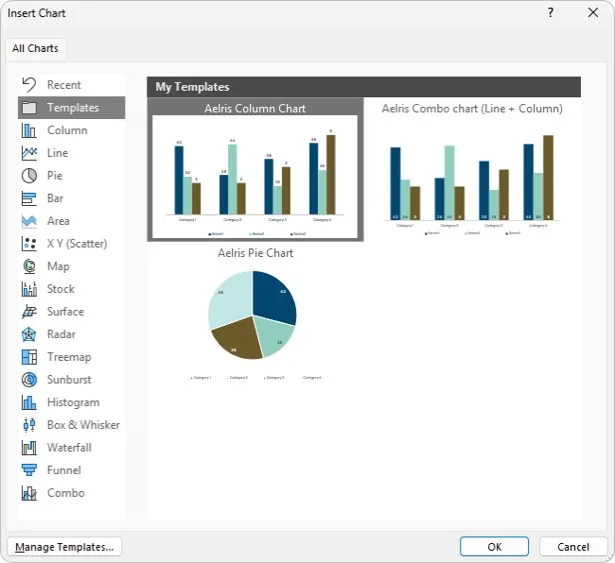This screenshot has width=615, height=563.
Task: Click the Aelris Column Chart title
Action: 255,108
